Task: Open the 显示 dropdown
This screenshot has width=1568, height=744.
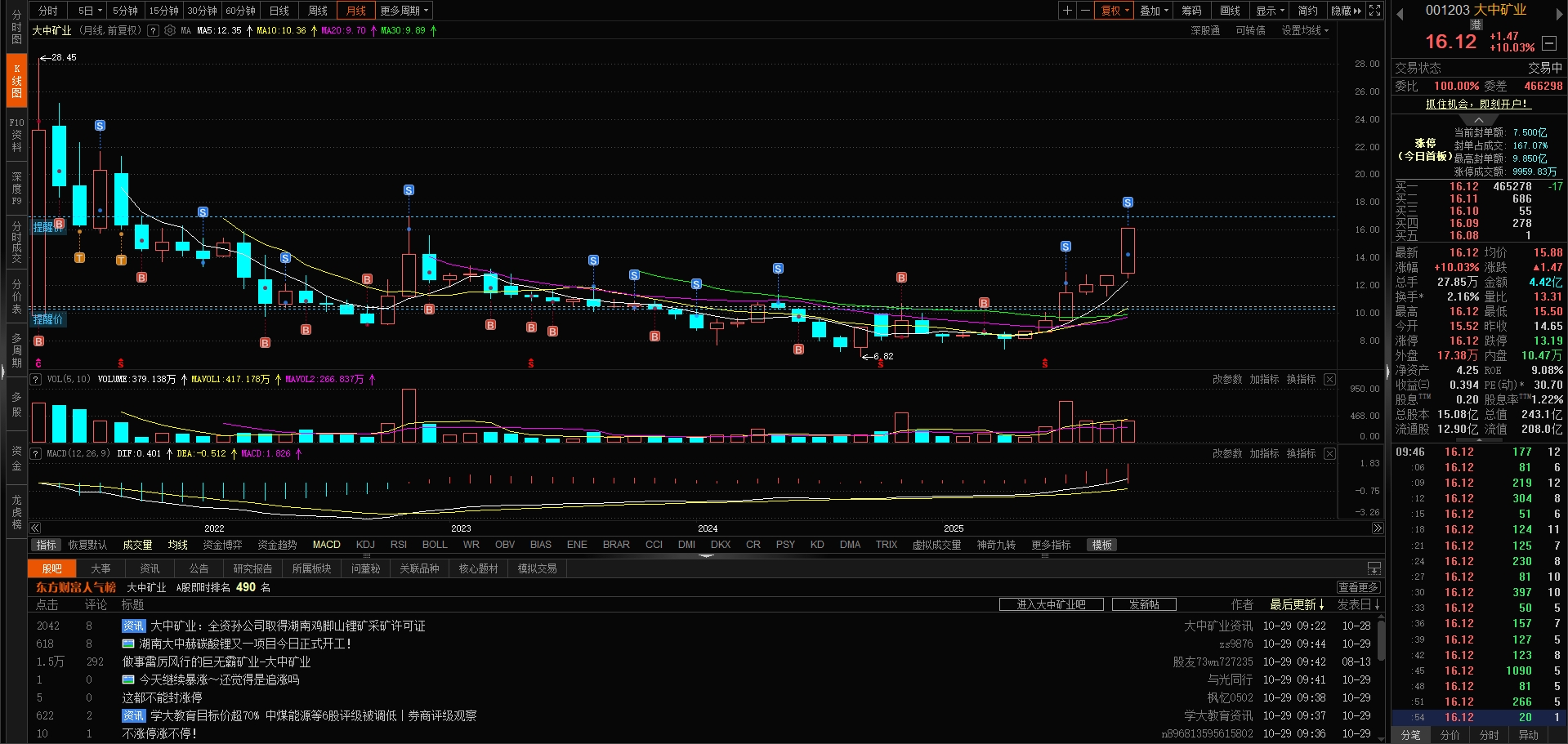Action: coord(1270,11)
